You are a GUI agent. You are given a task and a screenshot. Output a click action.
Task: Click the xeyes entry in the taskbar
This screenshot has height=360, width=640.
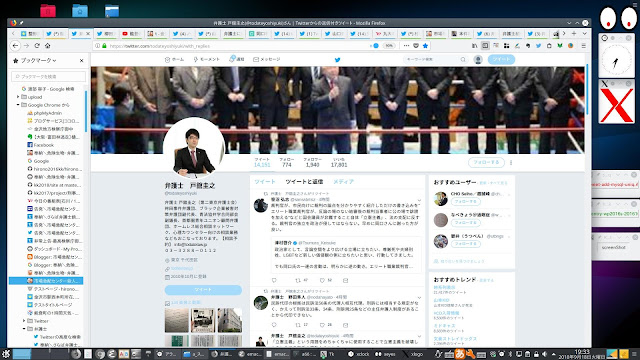[385, 354]
